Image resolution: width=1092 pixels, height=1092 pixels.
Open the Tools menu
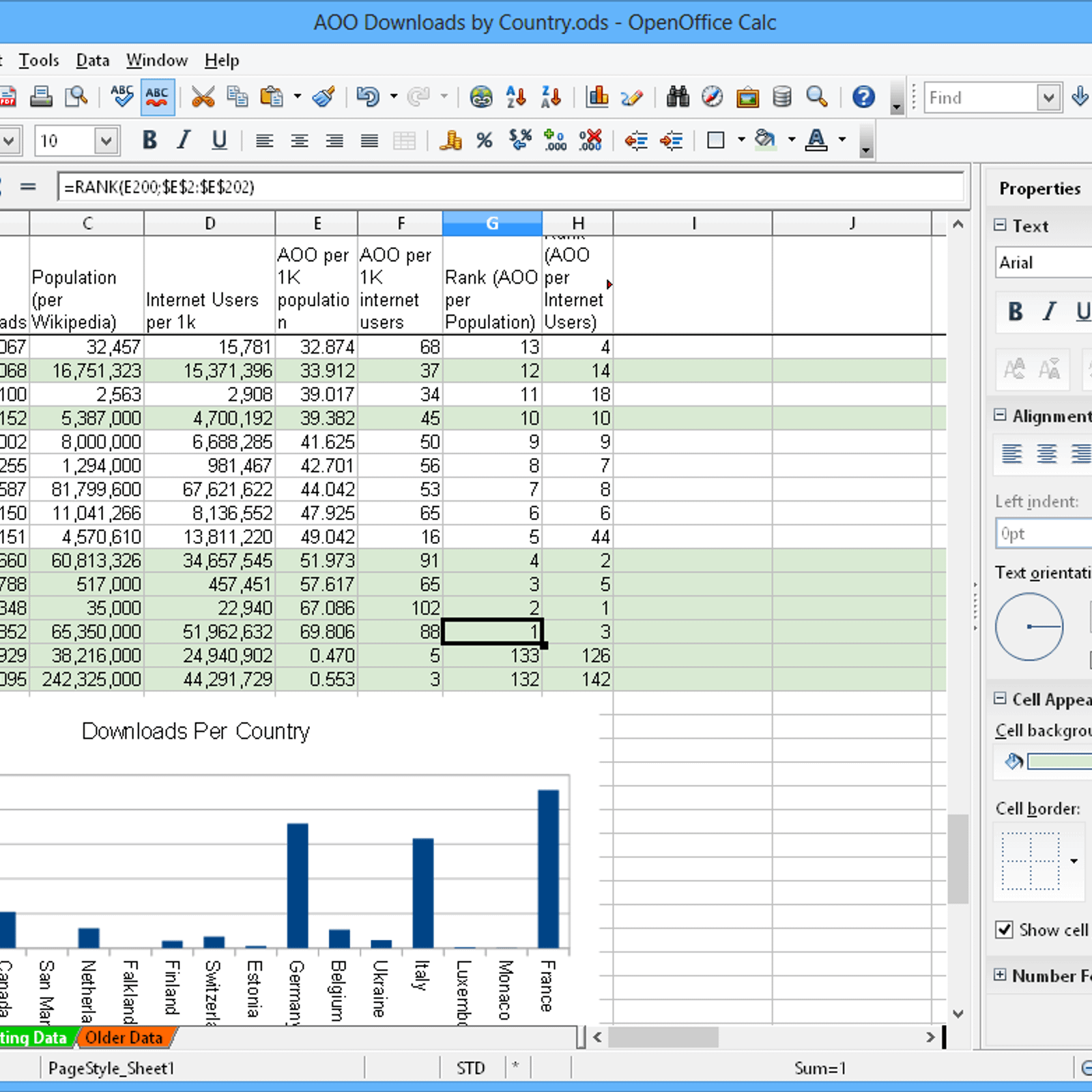click(x=39, y=61)
